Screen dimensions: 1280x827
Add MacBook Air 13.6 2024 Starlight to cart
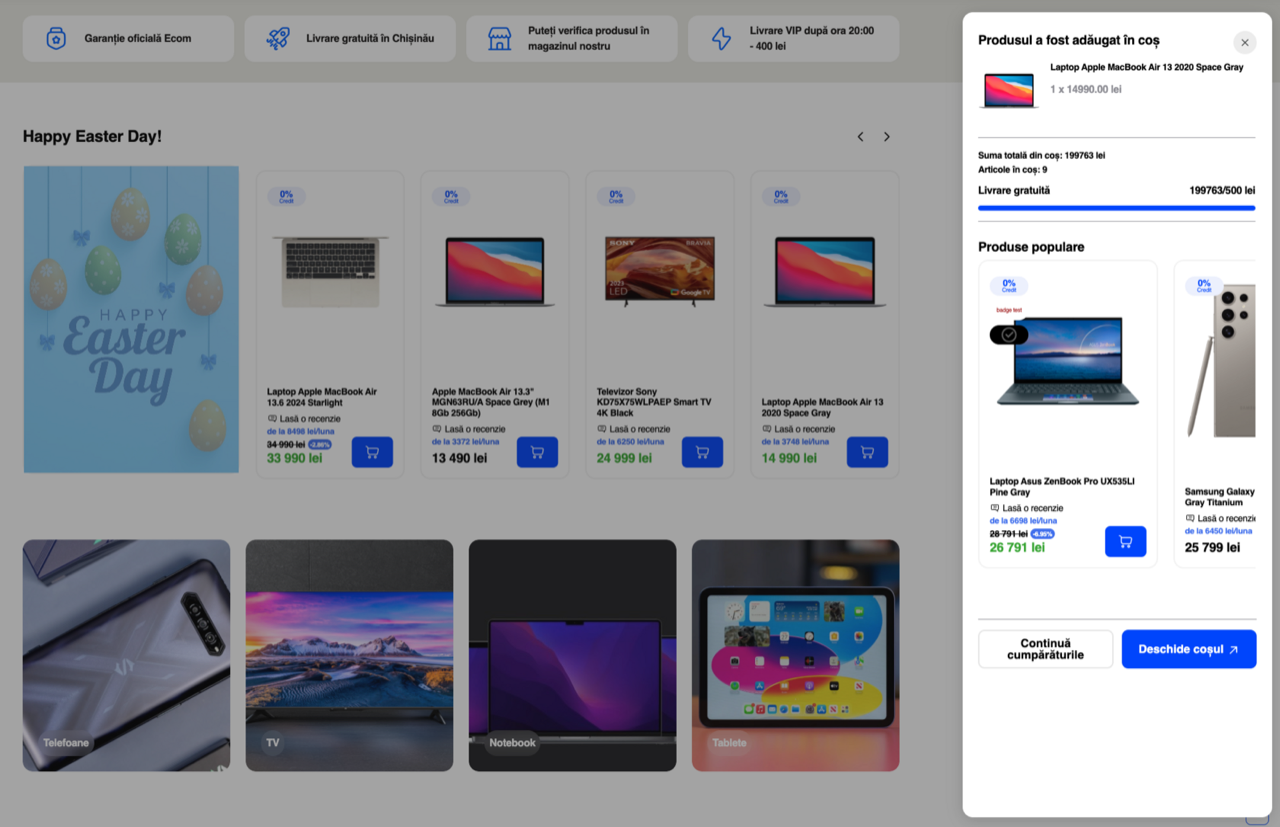(x=372, y=452)
